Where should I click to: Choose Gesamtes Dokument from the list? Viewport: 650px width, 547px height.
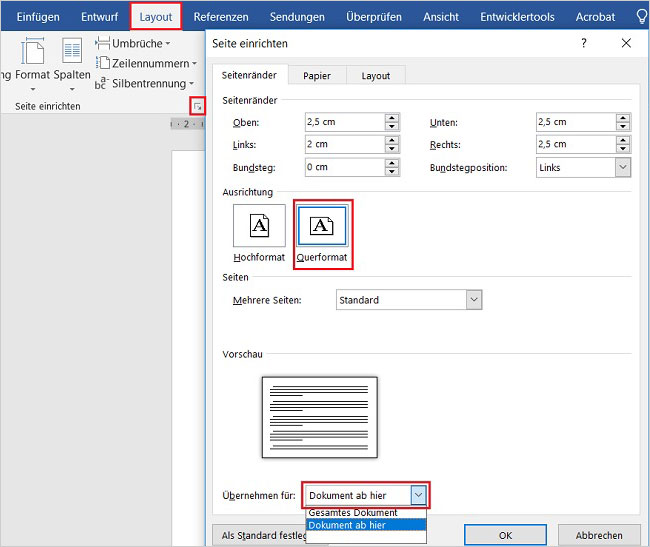pyautogui.click(x=354, y=512)
